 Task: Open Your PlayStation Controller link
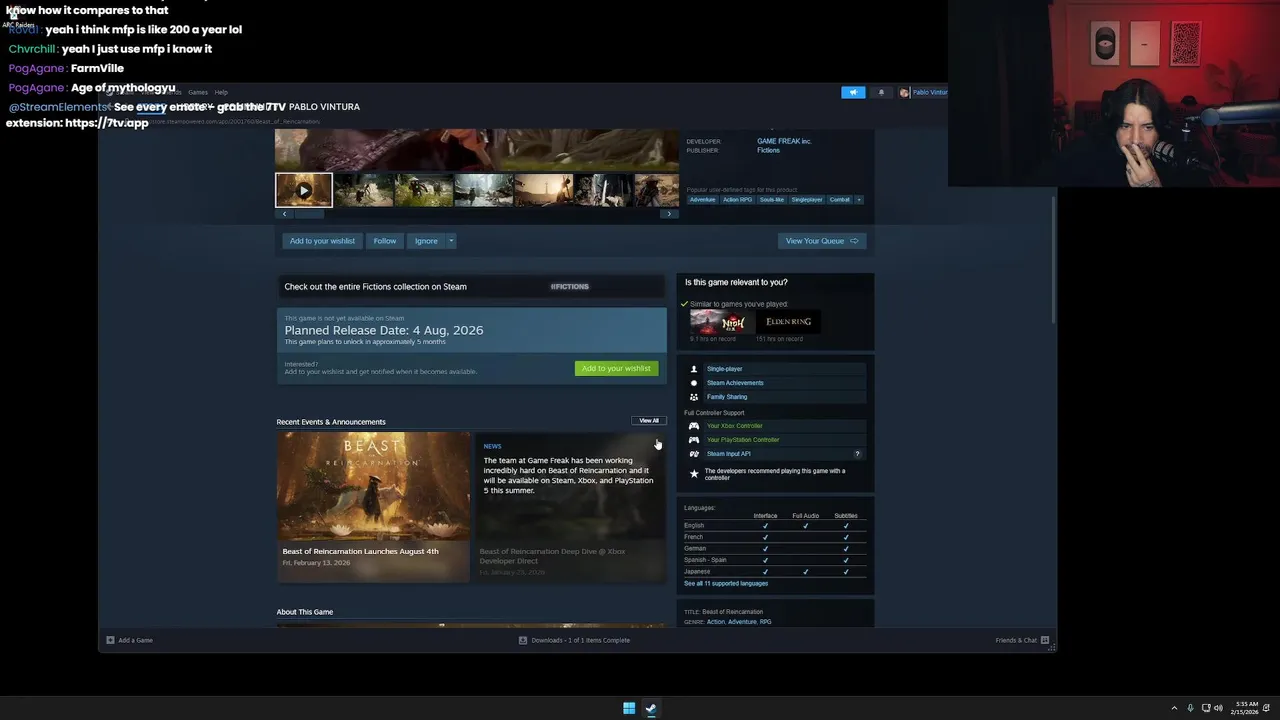pyautogui.click(x=743, y=440)
